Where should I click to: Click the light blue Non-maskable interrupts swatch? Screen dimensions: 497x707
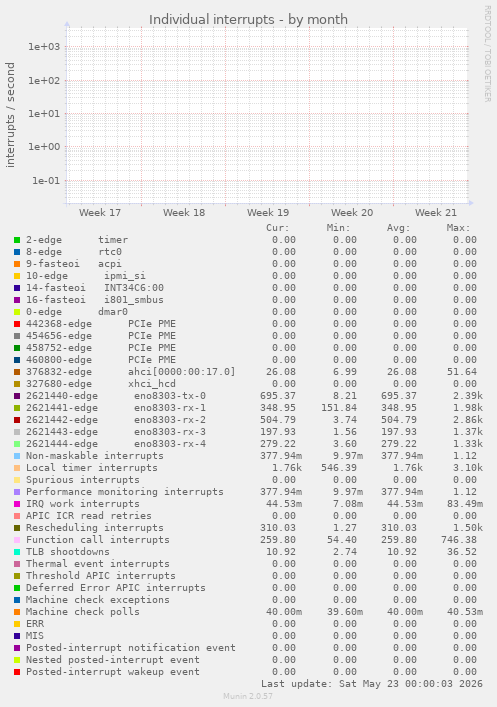pos(17,456)
